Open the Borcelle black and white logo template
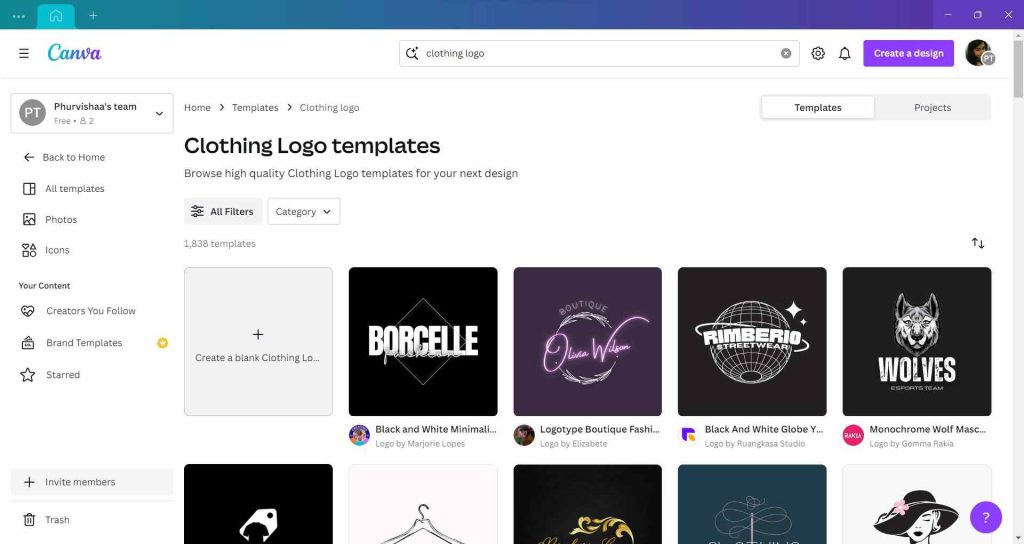 tap(422, 341)
